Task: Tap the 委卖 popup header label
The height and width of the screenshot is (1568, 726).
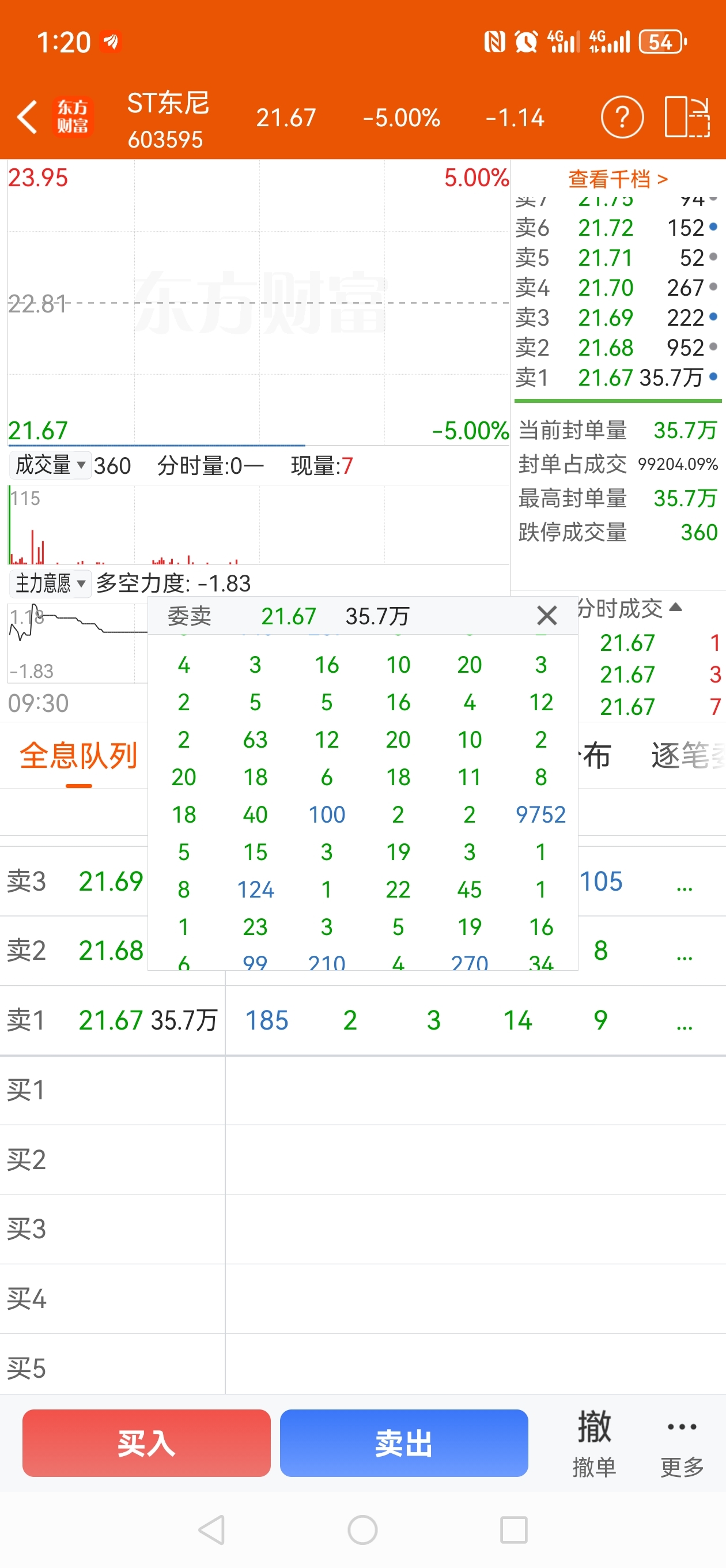Action: coord(189,616)
